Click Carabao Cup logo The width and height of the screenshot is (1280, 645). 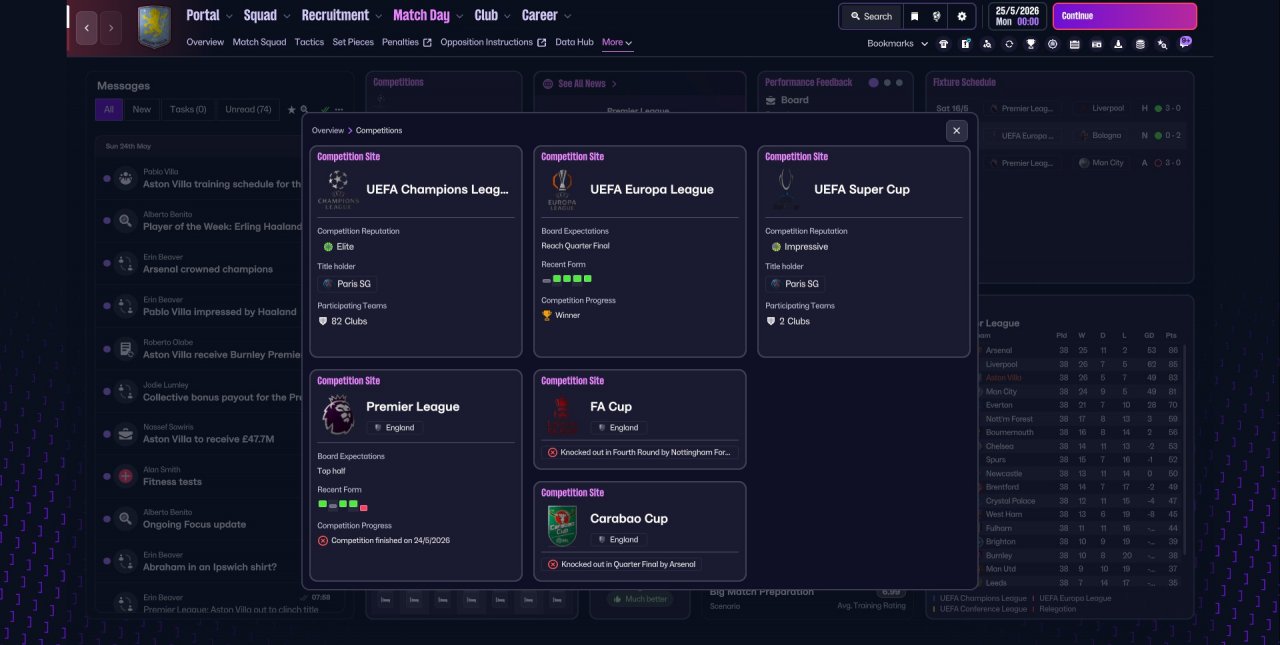pyautogui.click(x=562, y=526)
